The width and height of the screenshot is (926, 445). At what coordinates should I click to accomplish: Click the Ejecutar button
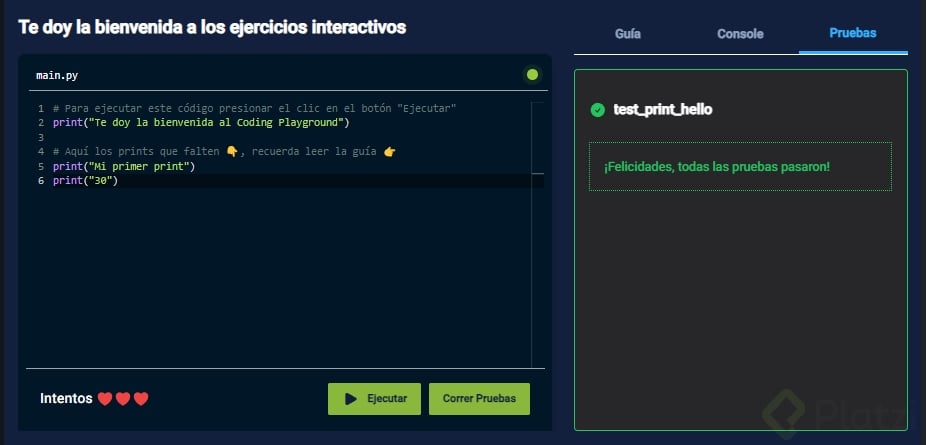coord(374,399)
